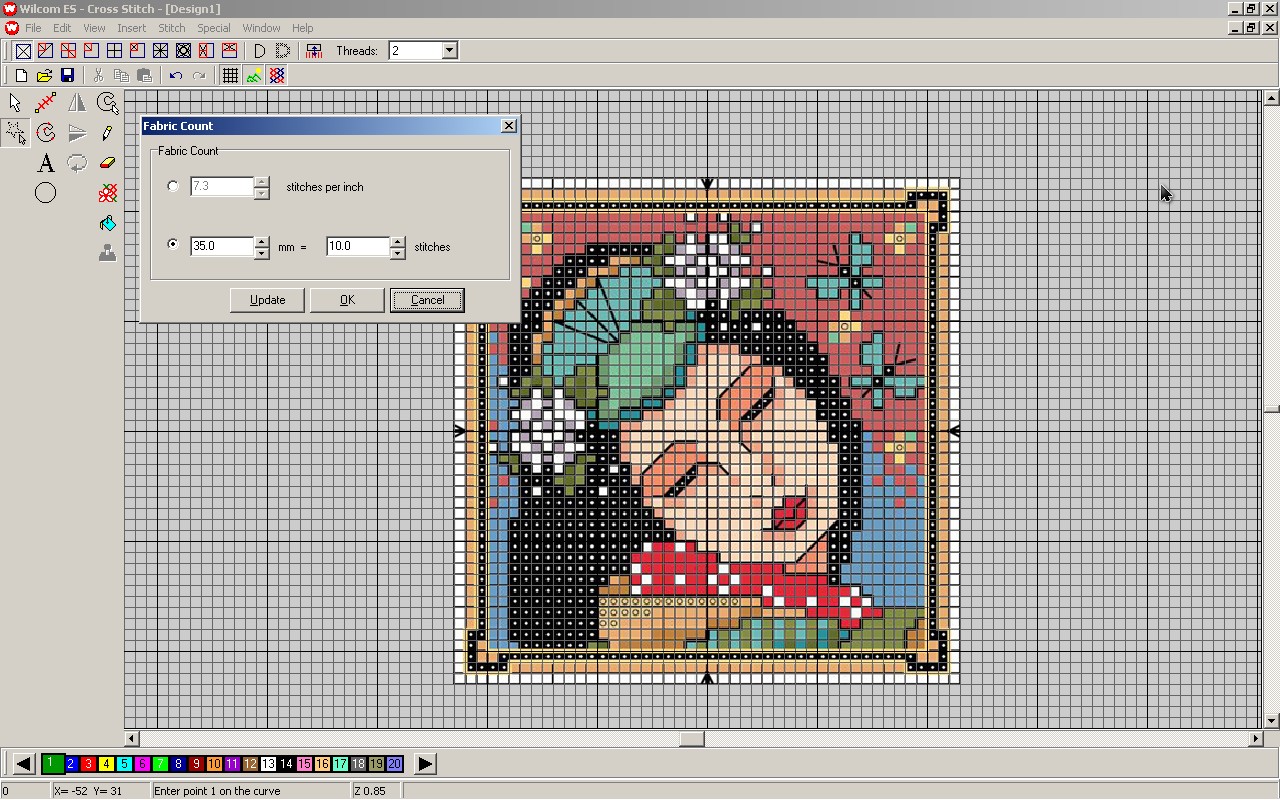Select the circle shape tool
Screen dimensions: 1280x800
(46, 193)
